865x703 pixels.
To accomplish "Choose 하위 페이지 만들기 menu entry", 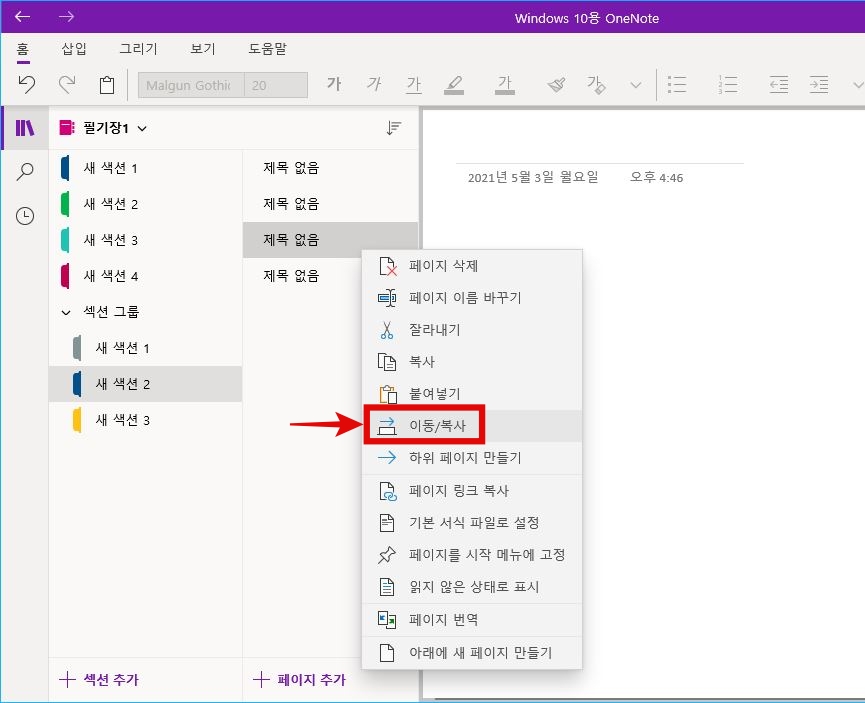I will point(472,457).
